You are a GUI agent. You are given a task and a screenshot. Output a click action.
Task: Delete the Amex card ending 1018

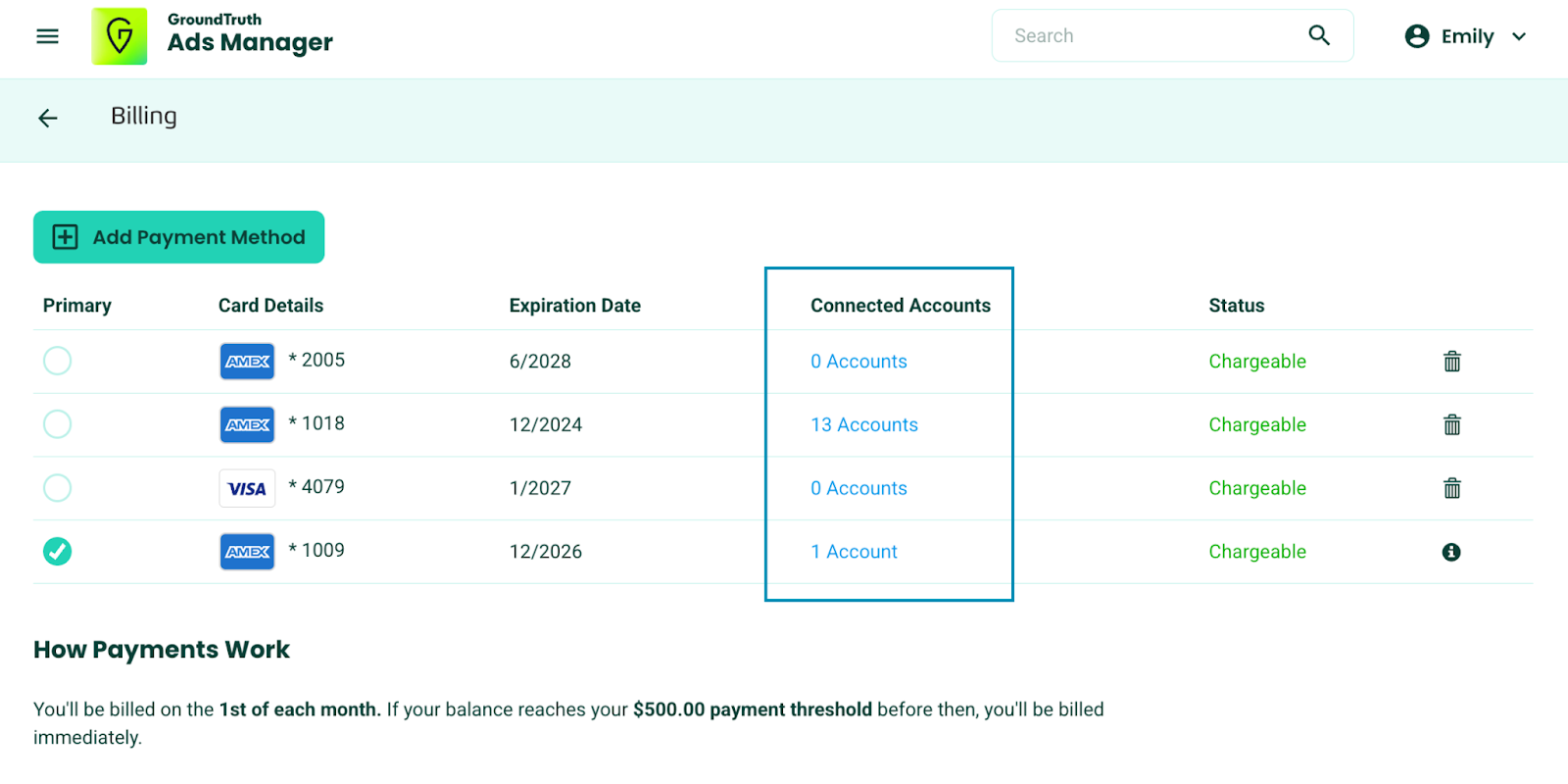(1451, 425)
